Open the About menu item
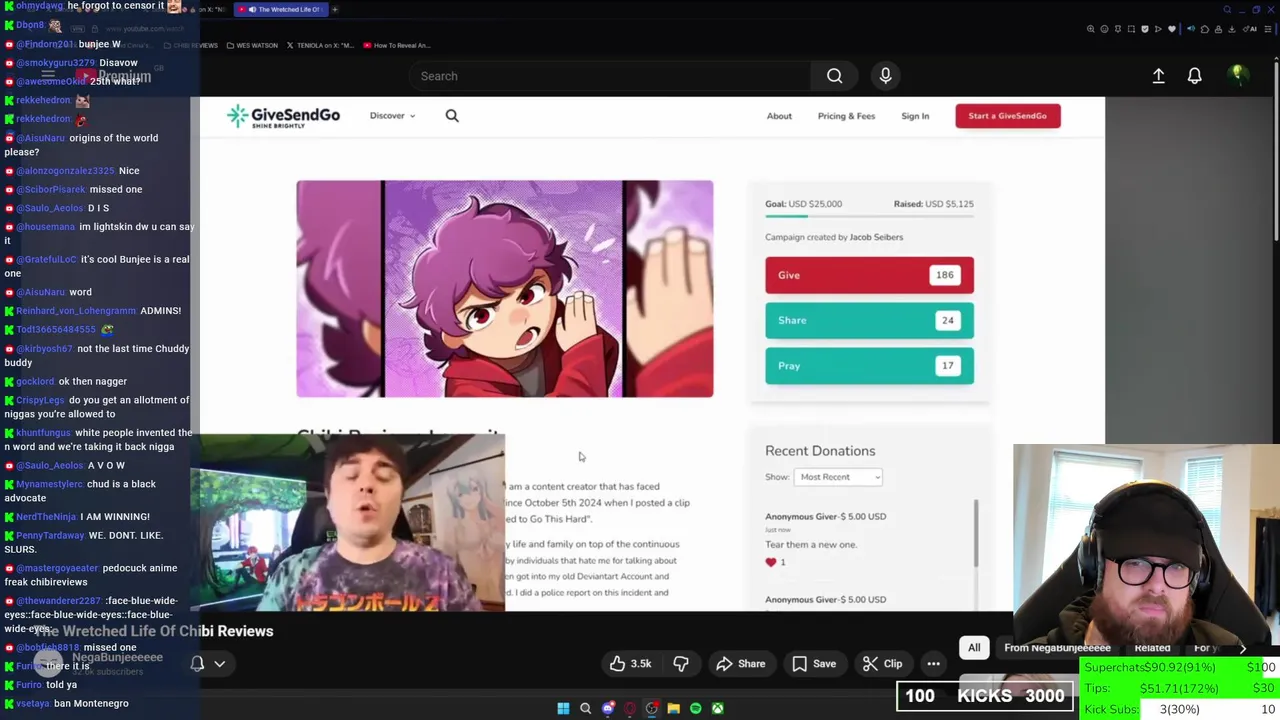 (779, 116)
